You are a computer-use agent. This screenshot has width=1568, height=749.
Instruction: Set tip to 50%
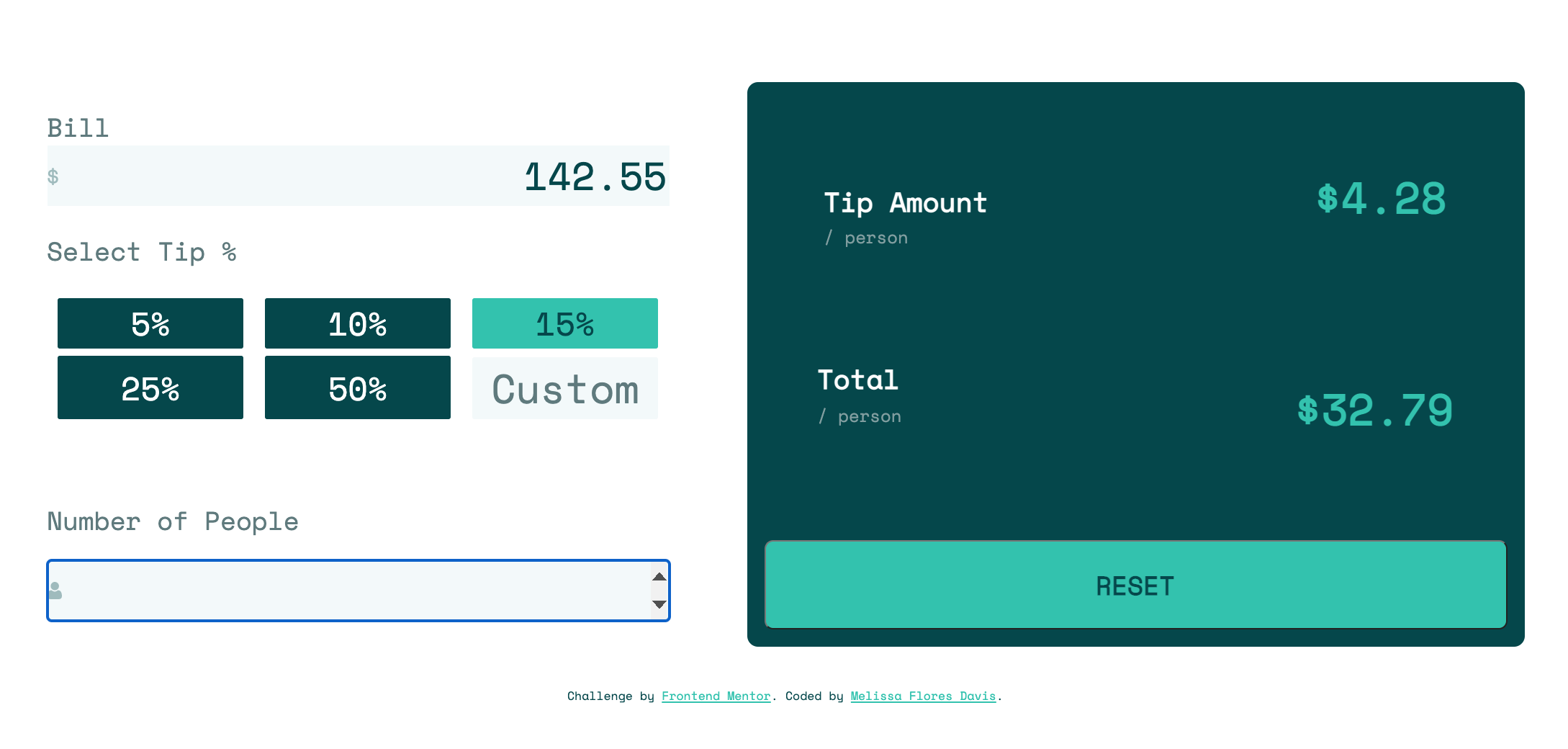coord(358,388)
